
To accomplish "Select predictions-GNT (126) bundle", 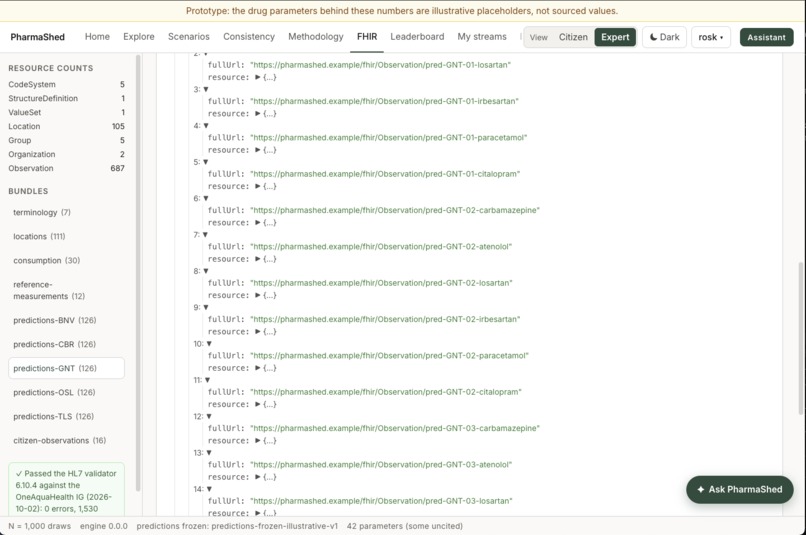I will pyautogui.click(x=66, y=368).
